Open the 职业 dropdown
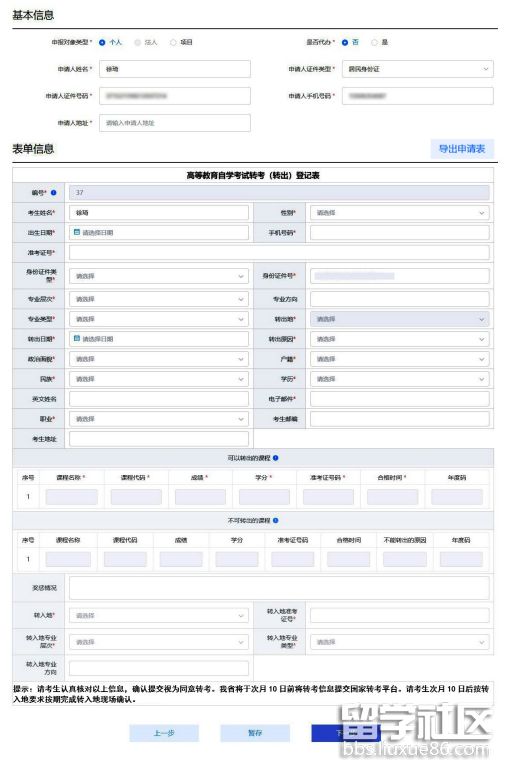Image resolution: width=506 pixels, height=771 pixels. click(x=158, y=419)
